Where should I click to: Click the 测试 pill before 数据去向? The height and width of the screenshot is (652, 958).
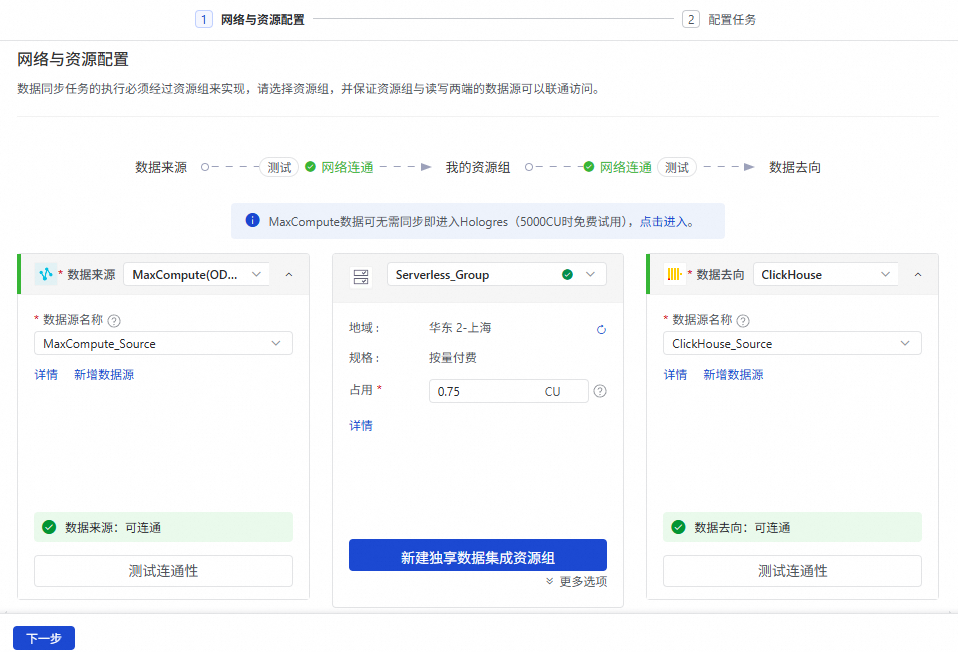click(x=677, y=167)
